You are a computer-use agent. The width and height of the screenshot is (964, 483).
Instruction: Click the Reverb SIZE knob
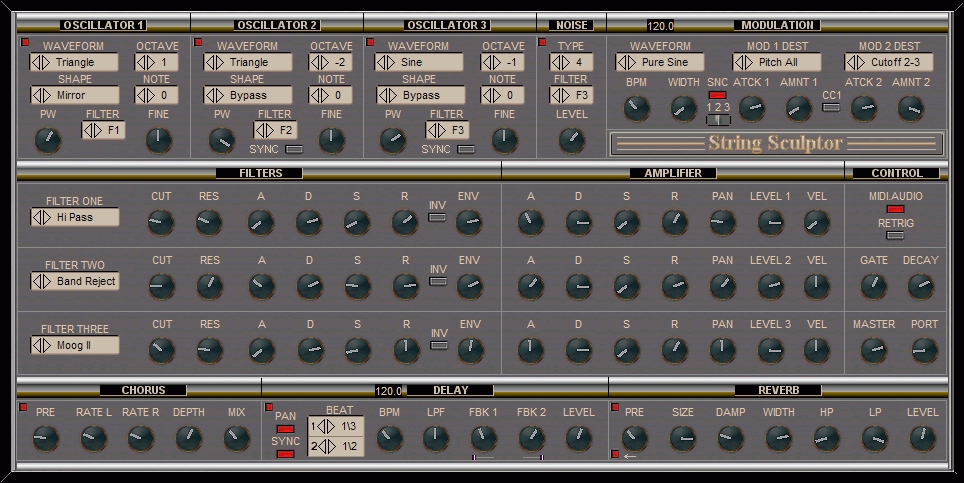click(x=682, y=439)
